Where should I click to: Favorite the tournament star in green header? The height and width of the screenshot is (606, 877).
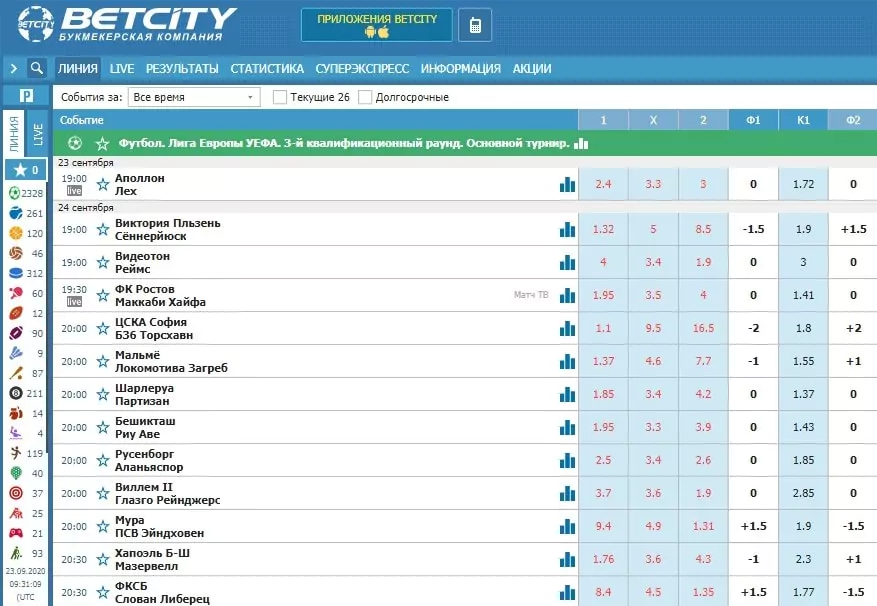[102, 144]
